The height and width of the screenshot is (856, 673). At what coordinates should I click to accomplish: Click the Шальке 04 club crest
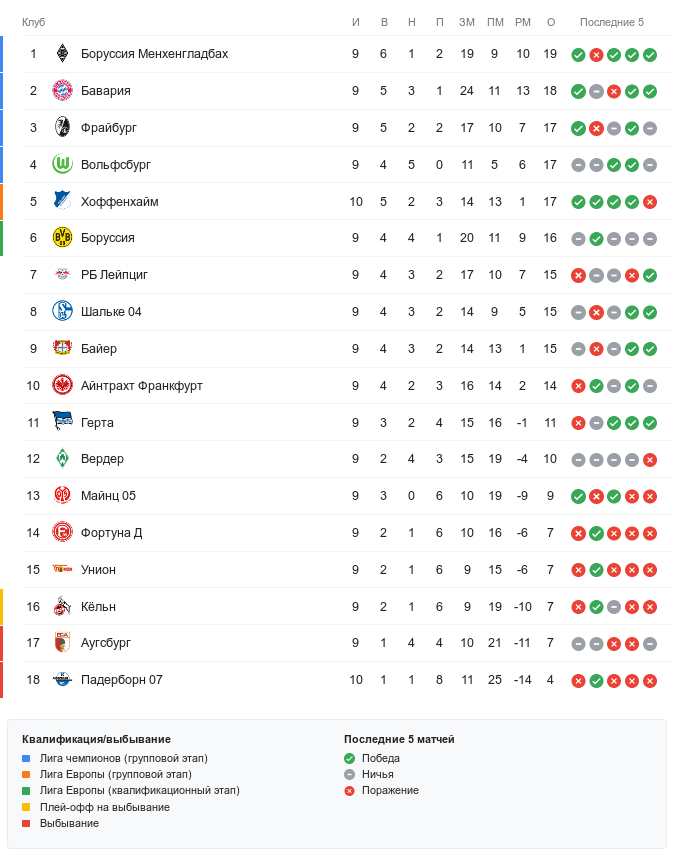point(63,312)
